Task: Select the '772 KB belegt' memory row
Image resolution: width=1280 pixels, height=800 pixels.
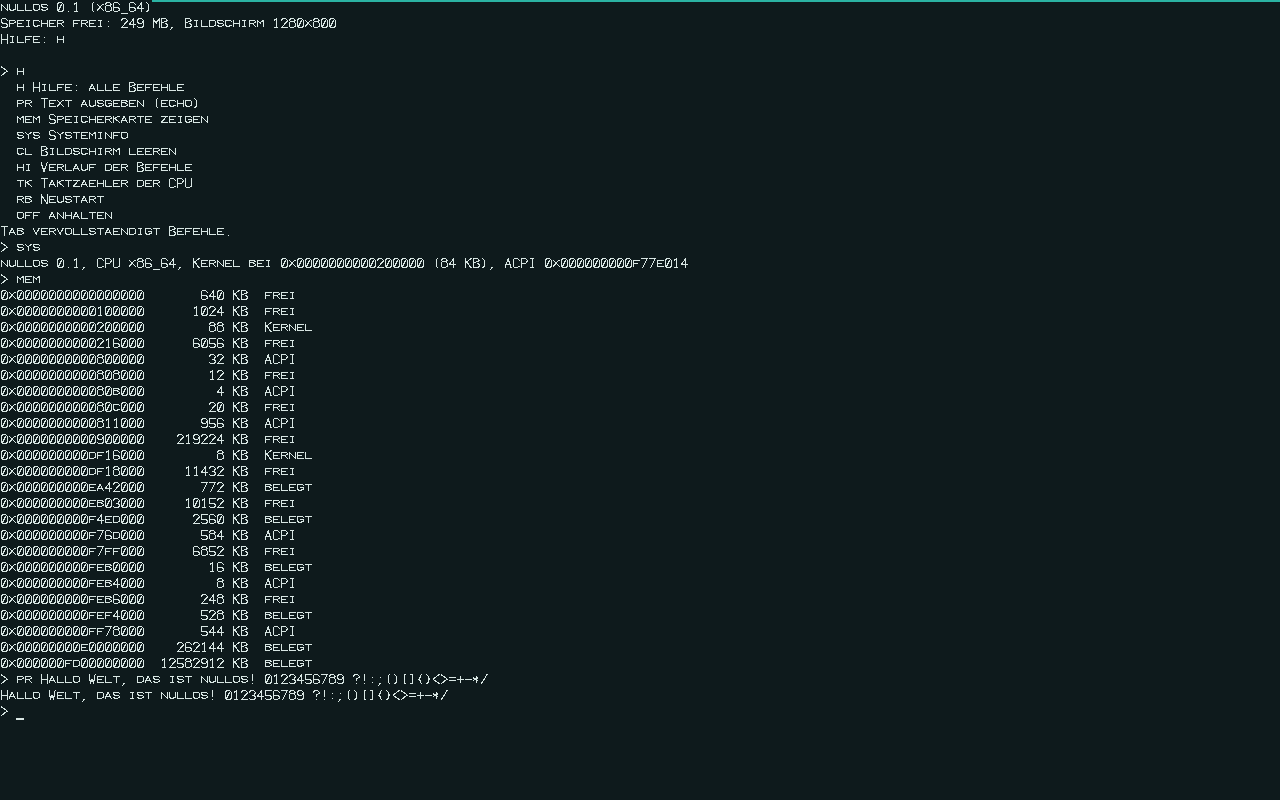Action: click(x=156, y=487)
